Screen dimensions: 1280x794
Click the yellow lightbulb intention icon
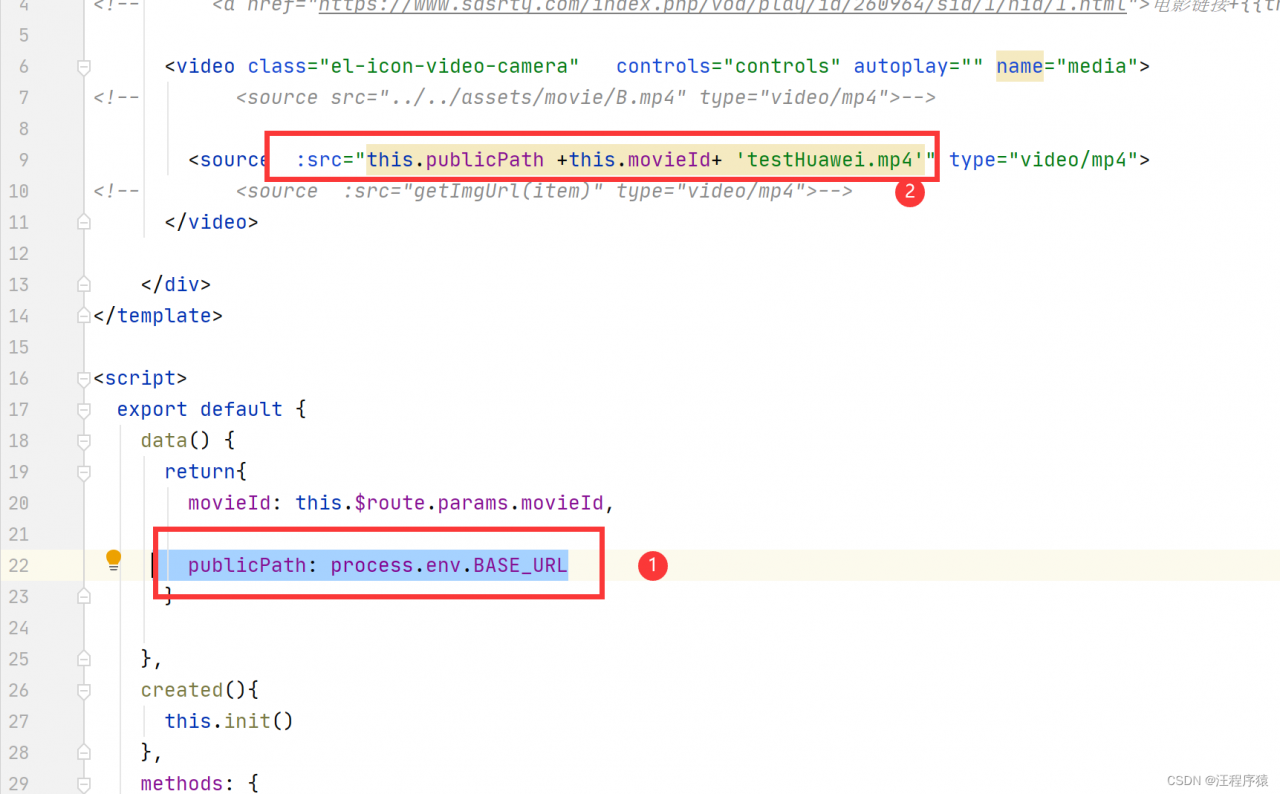point(113,560)
